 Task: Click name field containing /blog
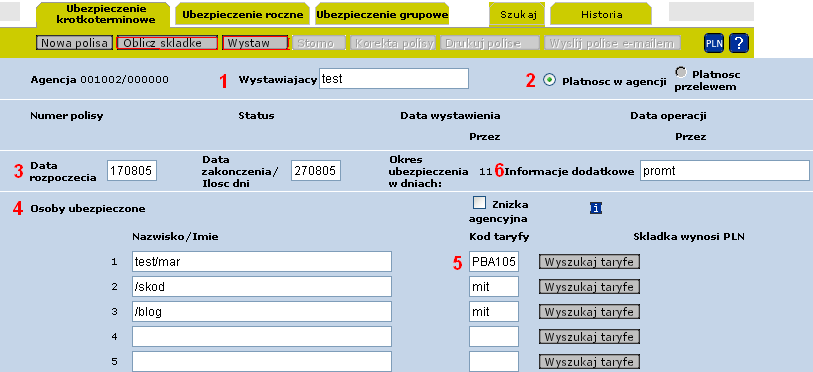(262, 311)
